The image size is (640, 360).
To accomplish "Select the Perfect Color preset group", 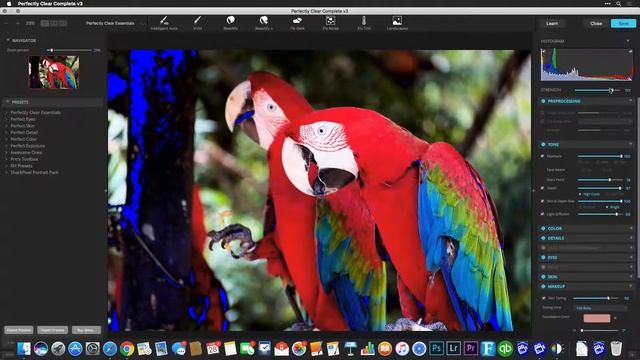I will click(24, 139).
